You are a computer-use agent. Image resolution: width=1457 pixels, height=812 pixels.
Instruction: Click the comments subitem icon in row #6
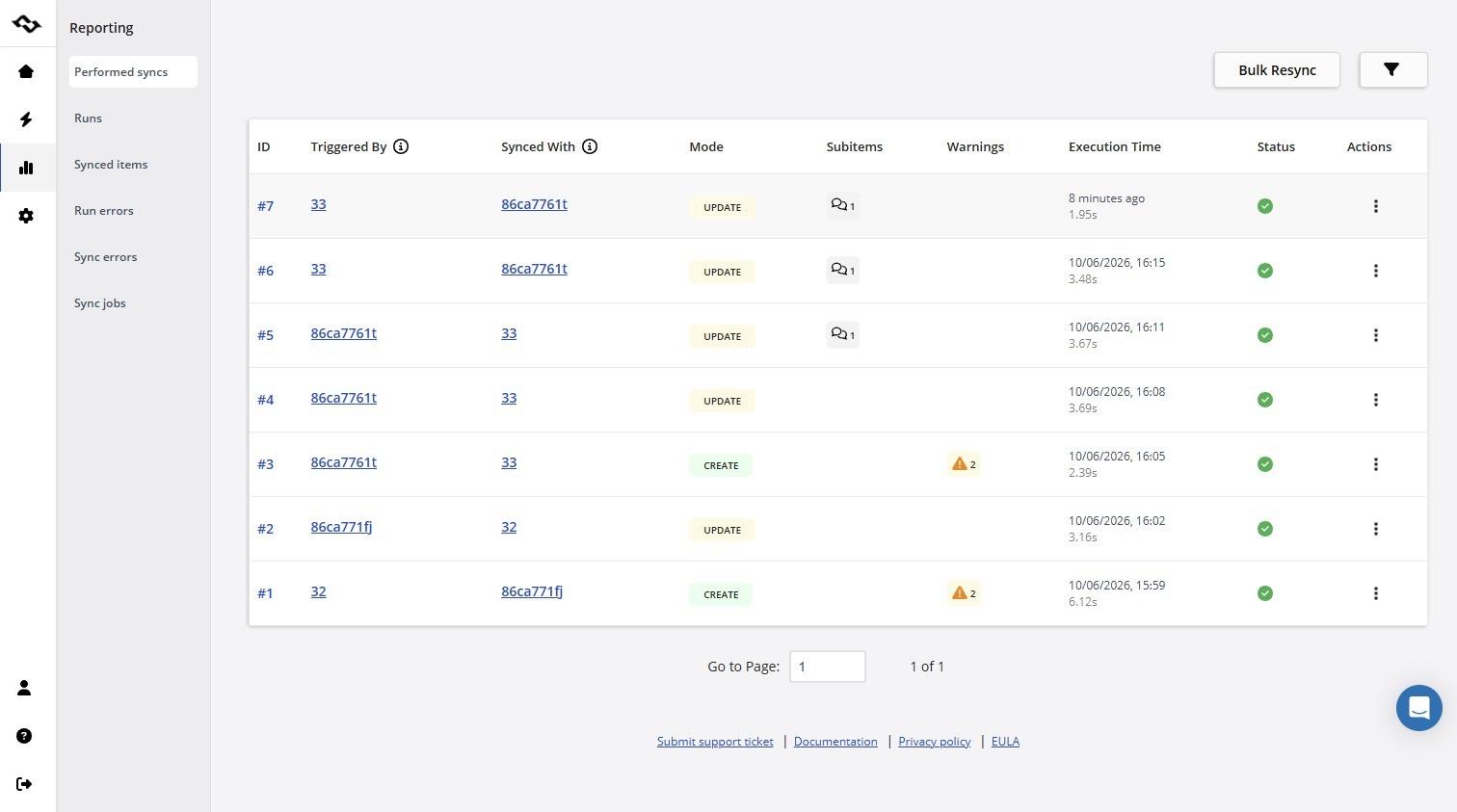[842, 270]
